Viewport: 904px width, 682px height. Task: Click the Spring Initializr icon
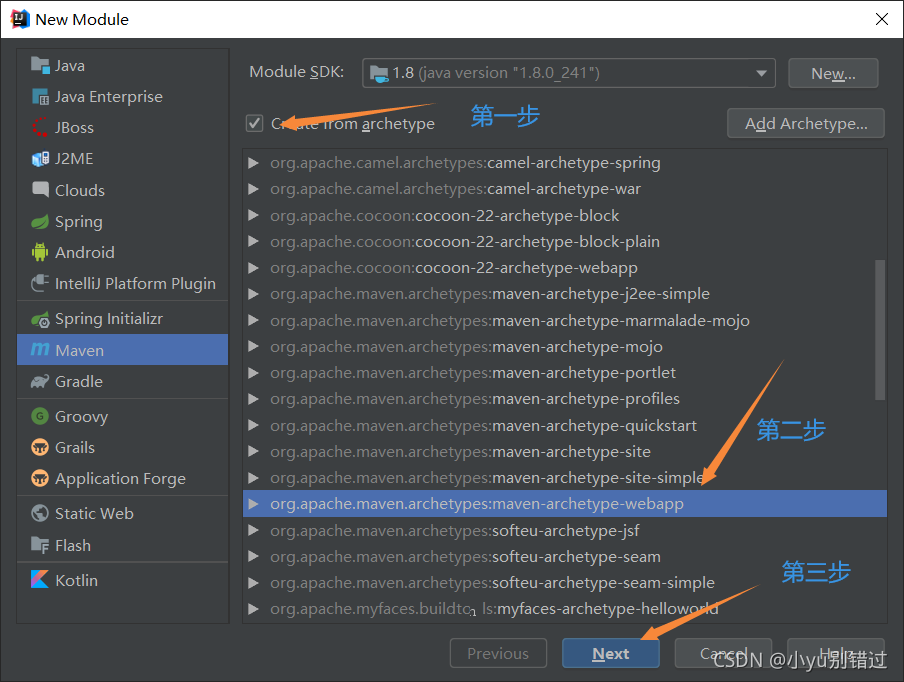tap(40, 319)
